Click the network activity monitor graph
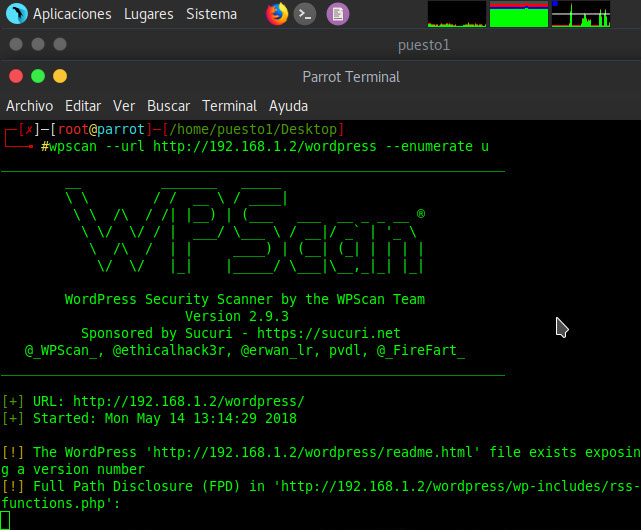 [x=580, y=14]
